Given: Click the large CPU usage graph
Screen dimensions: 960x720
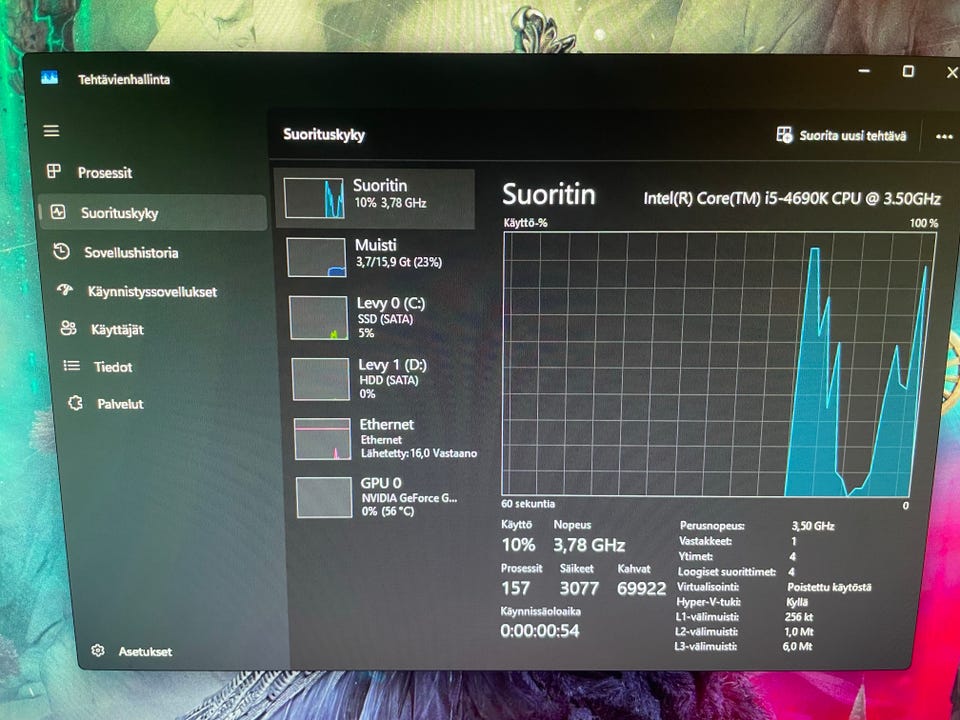Looking at the screenshot, I should coord(719,364).
